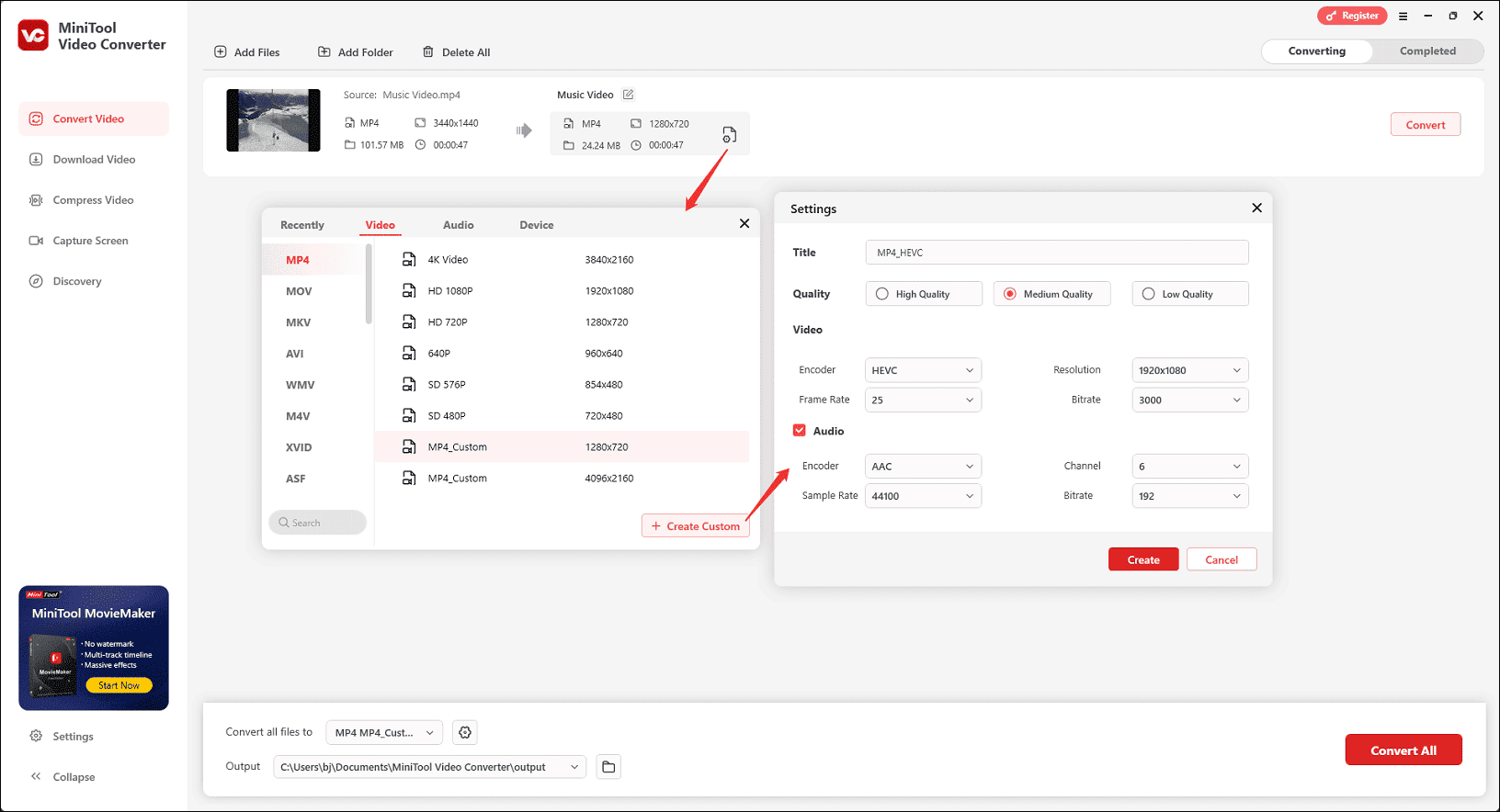The width and height of the screenshot is (1500, 812).
Task: Click the Title input field MP4_HEVC
Action: tap(1057, 253)
